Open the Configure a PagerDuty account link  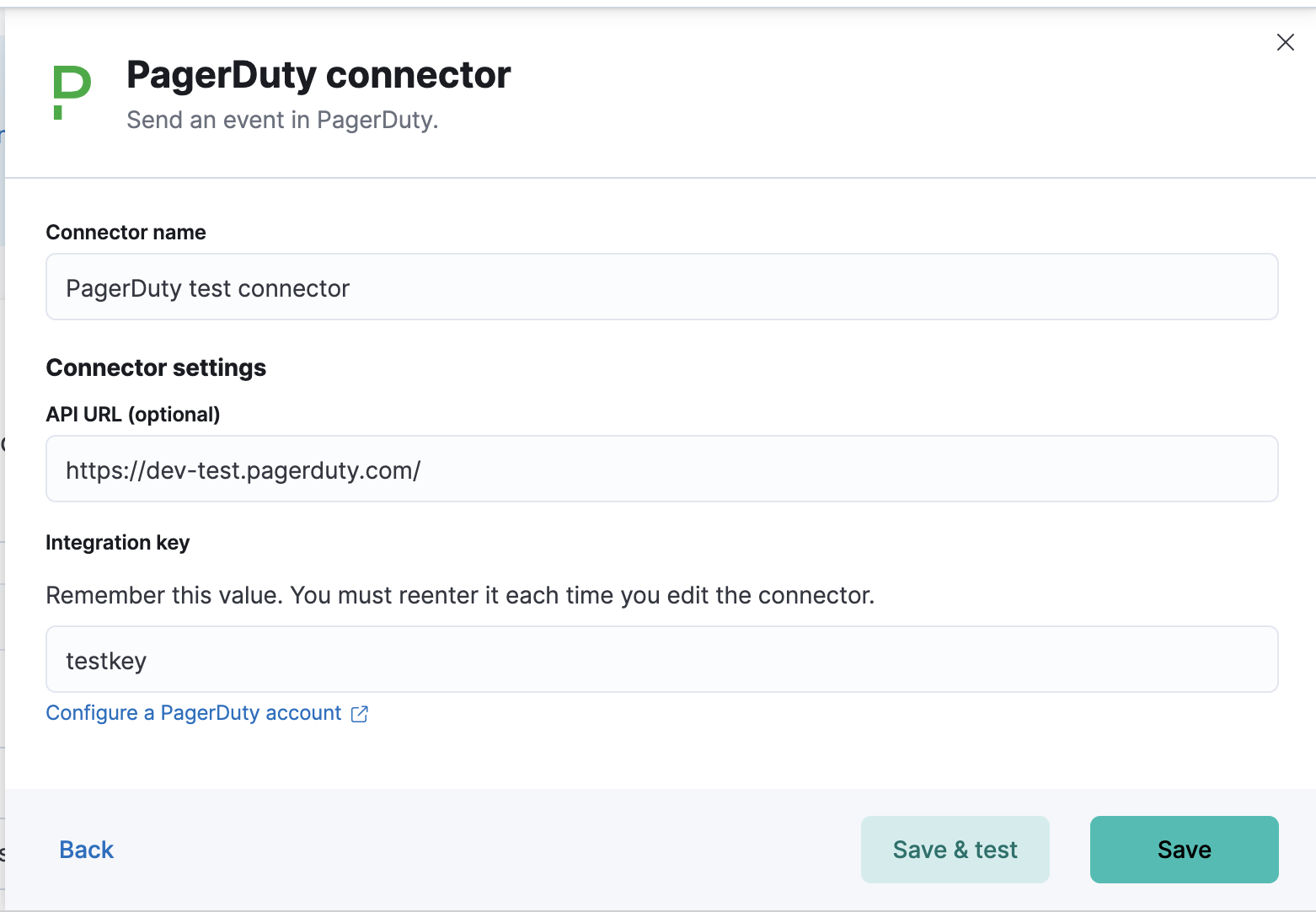coord(192,713)
